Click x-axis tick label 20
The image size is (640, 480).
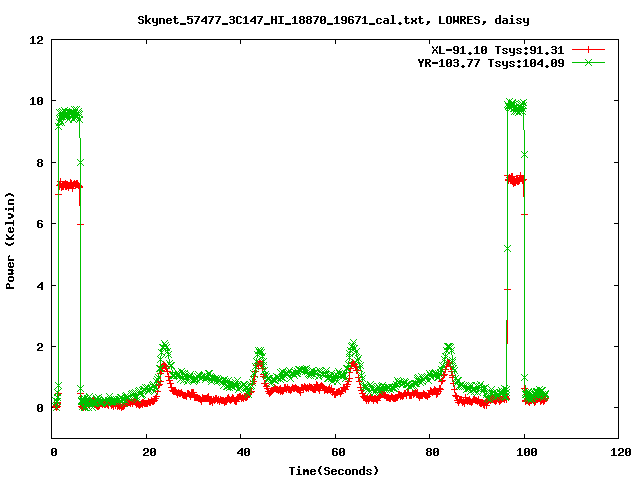click(x=150, y=452)
